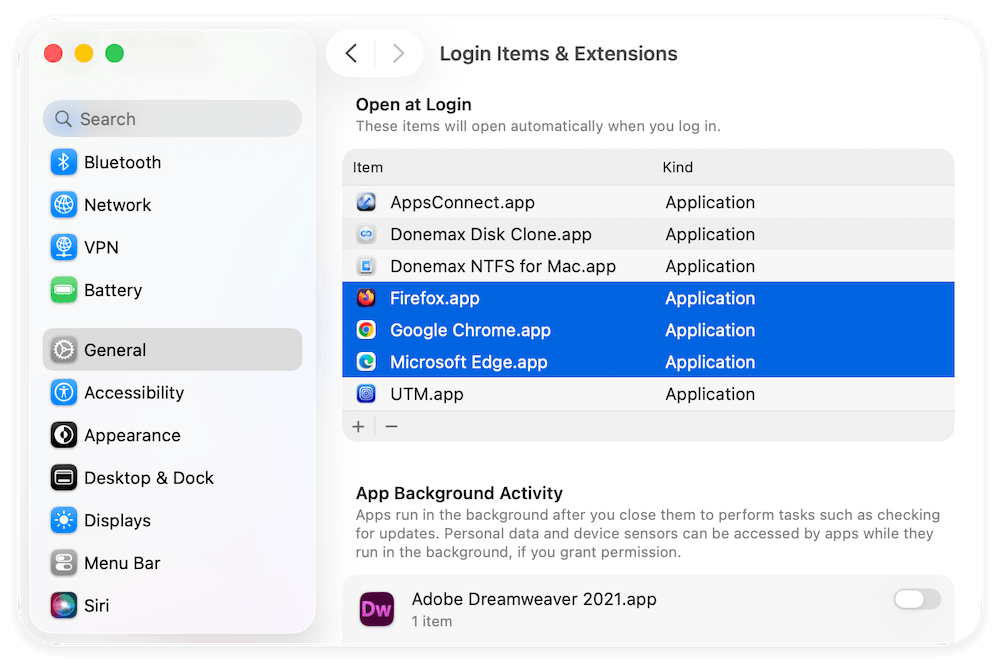1000x663 pixels.
Task: Click the Kind column header
Action: pos(677,167)
